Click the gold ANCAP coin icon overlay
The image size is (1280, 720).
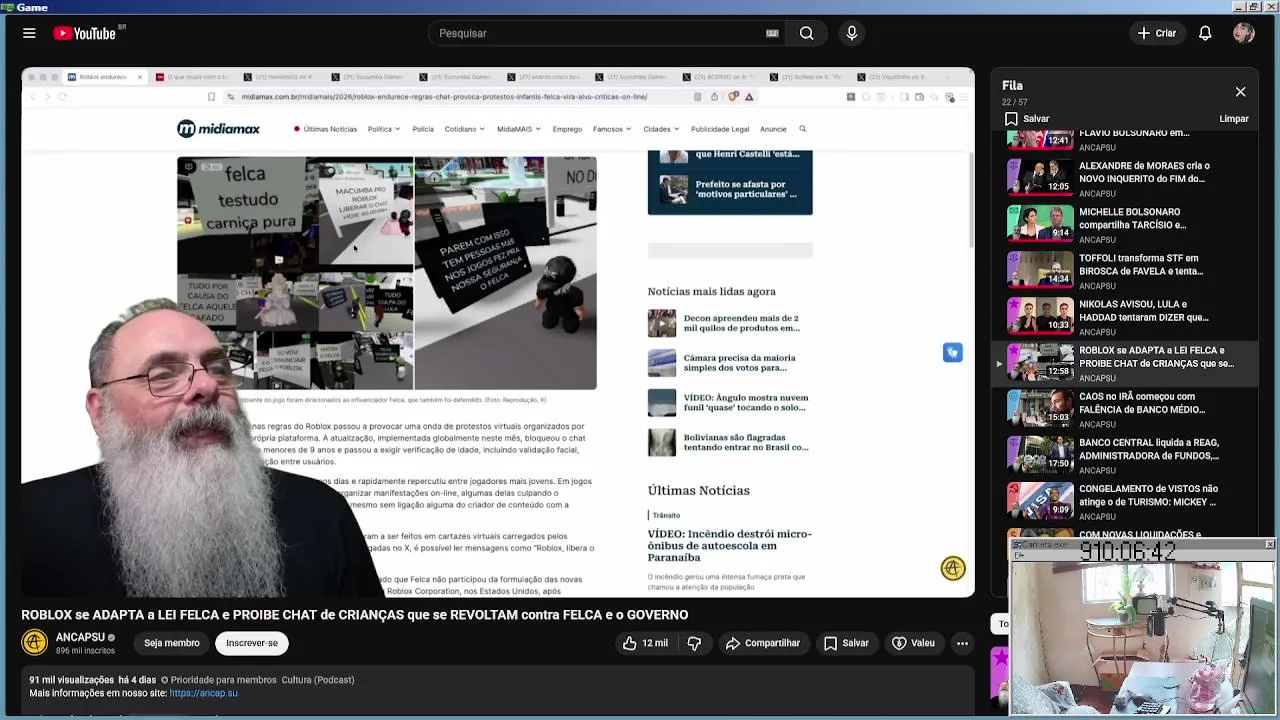(953, 568)
